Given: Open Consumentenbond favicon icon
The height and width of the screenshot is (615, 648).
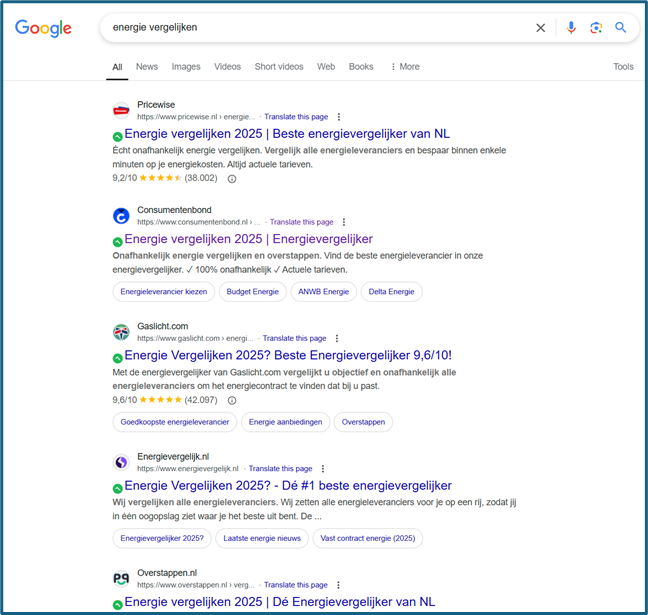Looking at the screenshot, I should tap(121, 216).
